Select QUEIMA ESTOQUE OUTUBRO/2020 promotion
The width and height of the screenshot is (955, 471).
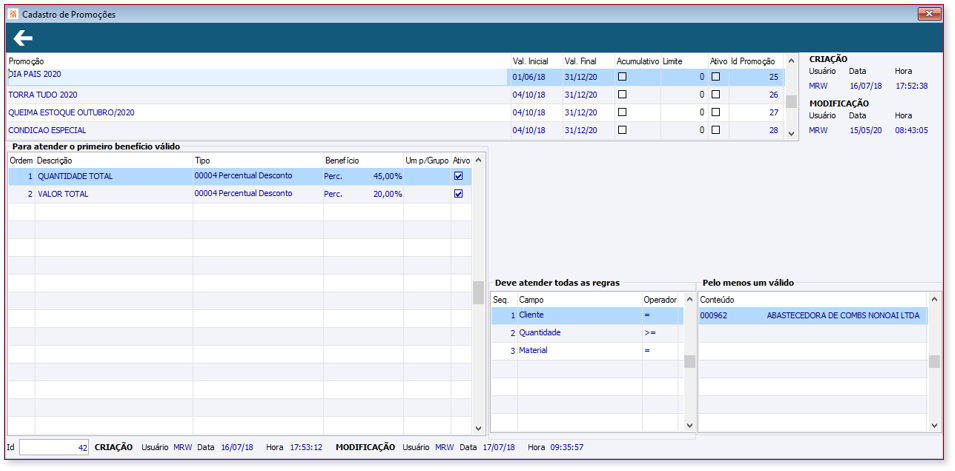(x=396, y=112)
